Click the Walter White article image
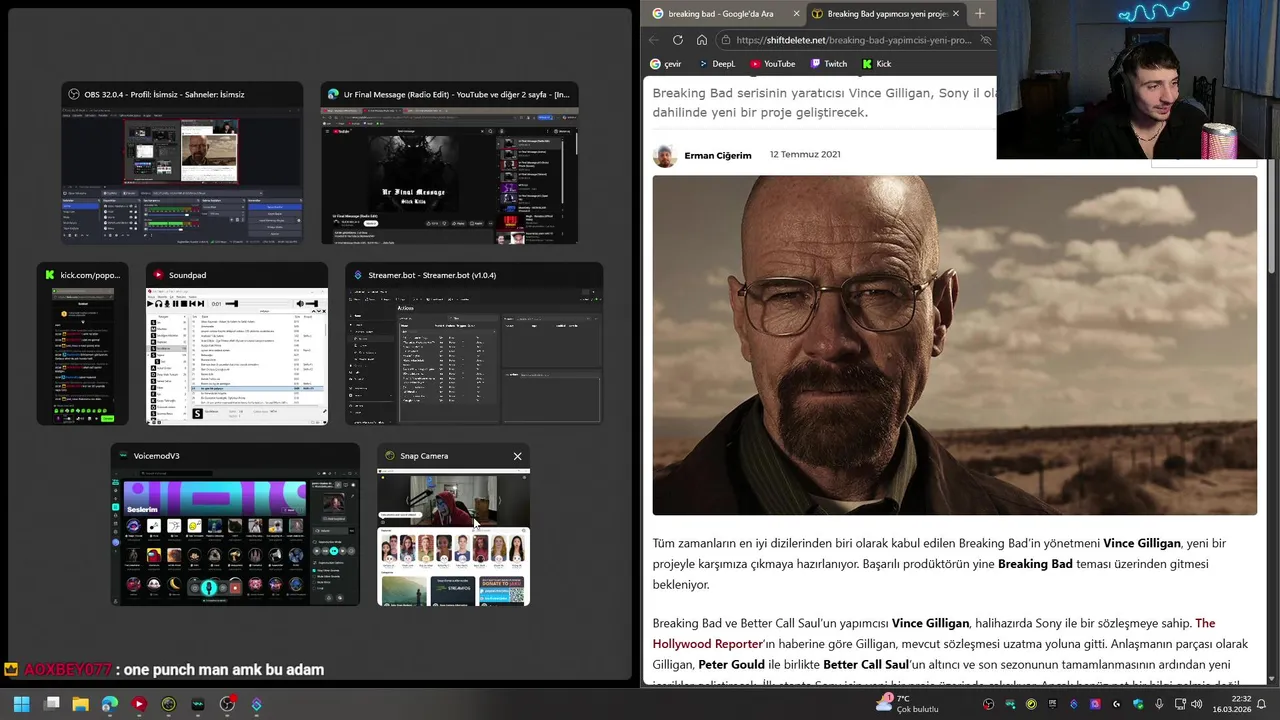Screen dimensions: 1280x720 (x=954, y=345)
